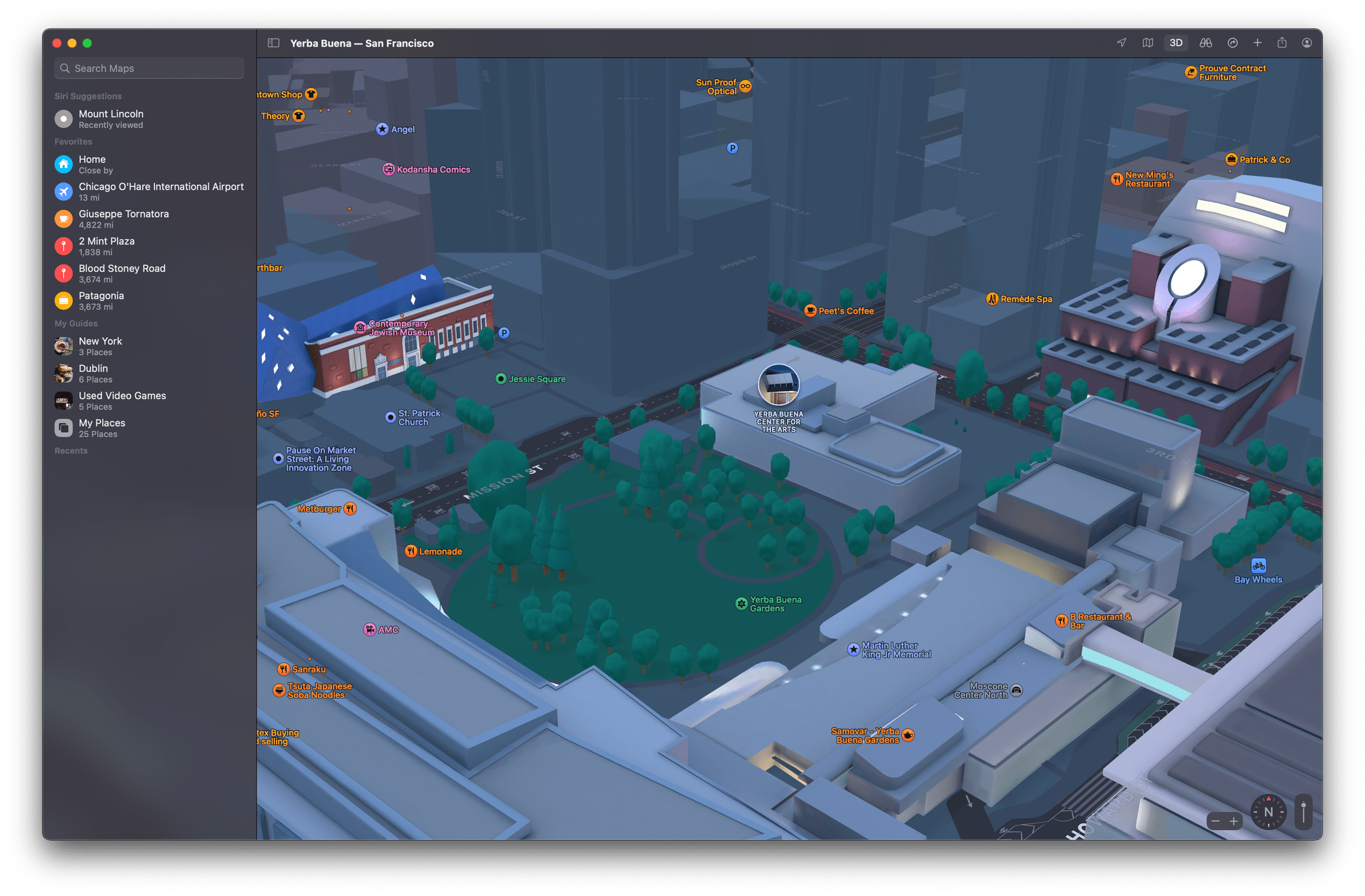Open Look Around binoculars icon
This screenshot has width=1365, height=896.
pyautogui.click(x=1206, y=43)
